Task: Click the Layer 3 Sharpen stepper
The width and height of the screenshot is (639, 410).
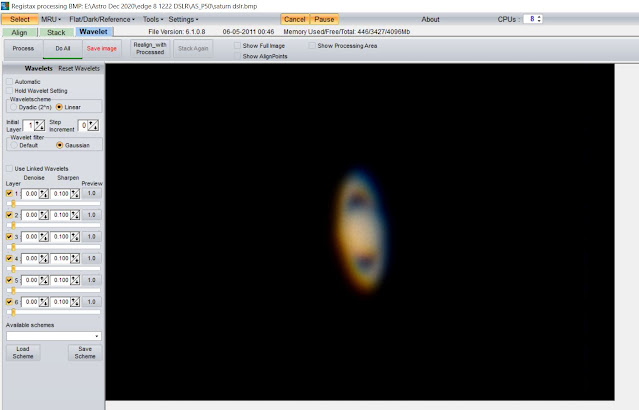Action: pos(75,236)
